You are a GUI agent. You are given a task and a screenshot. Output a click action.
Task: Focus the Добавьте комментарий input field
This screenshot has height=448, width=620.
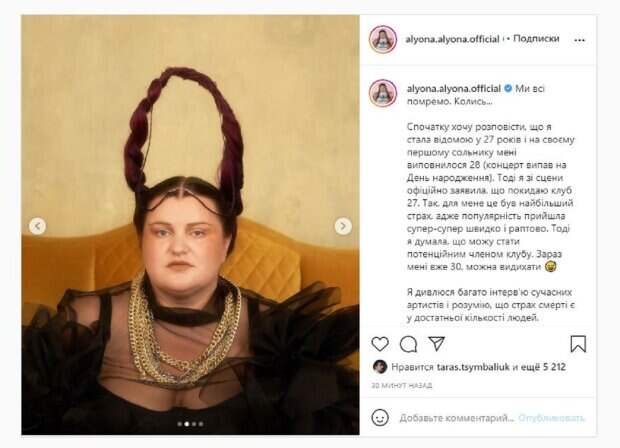click(457, 418)
